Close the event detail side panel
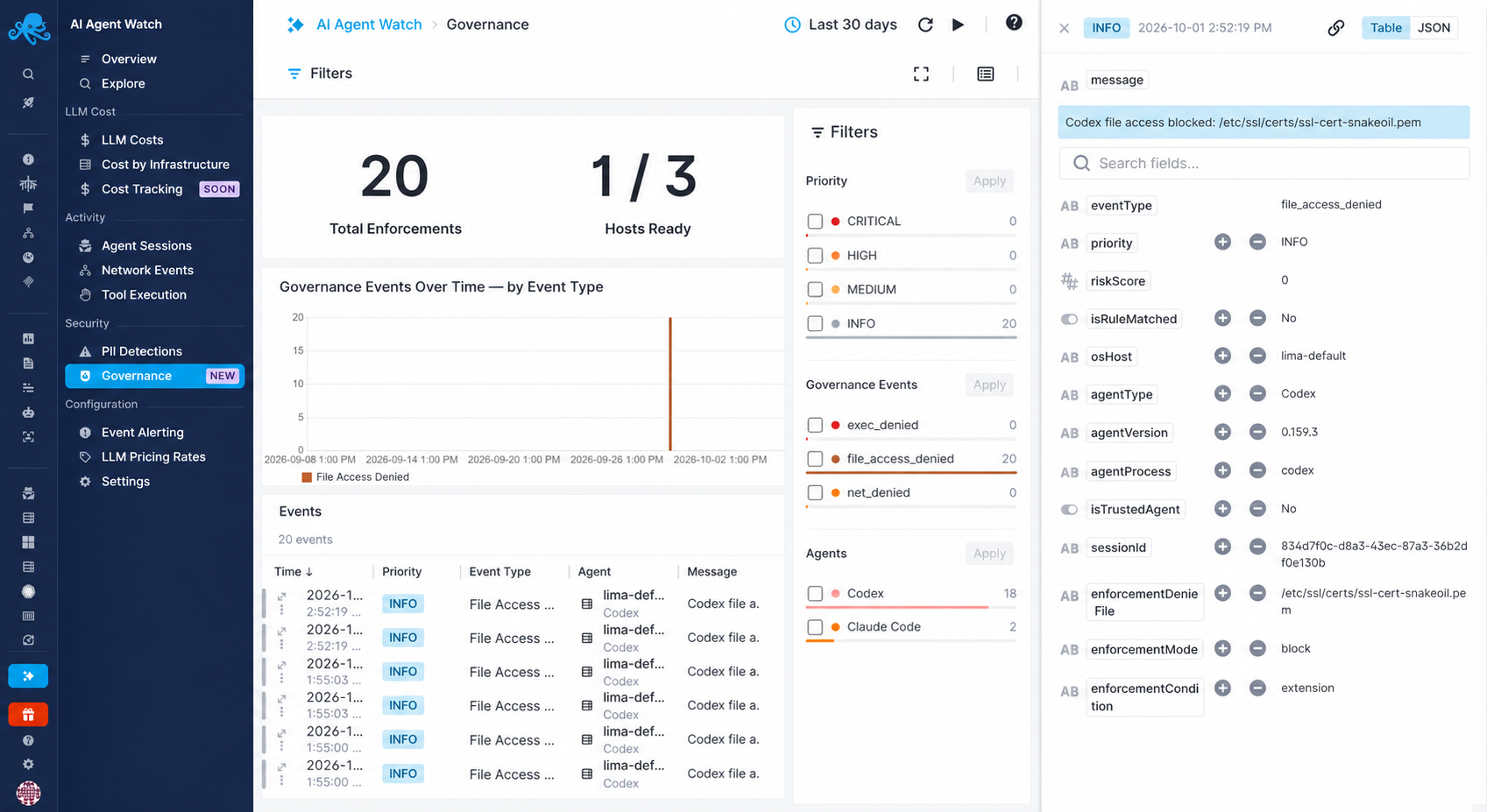 pyautogui.click(x=1064, y=28)
